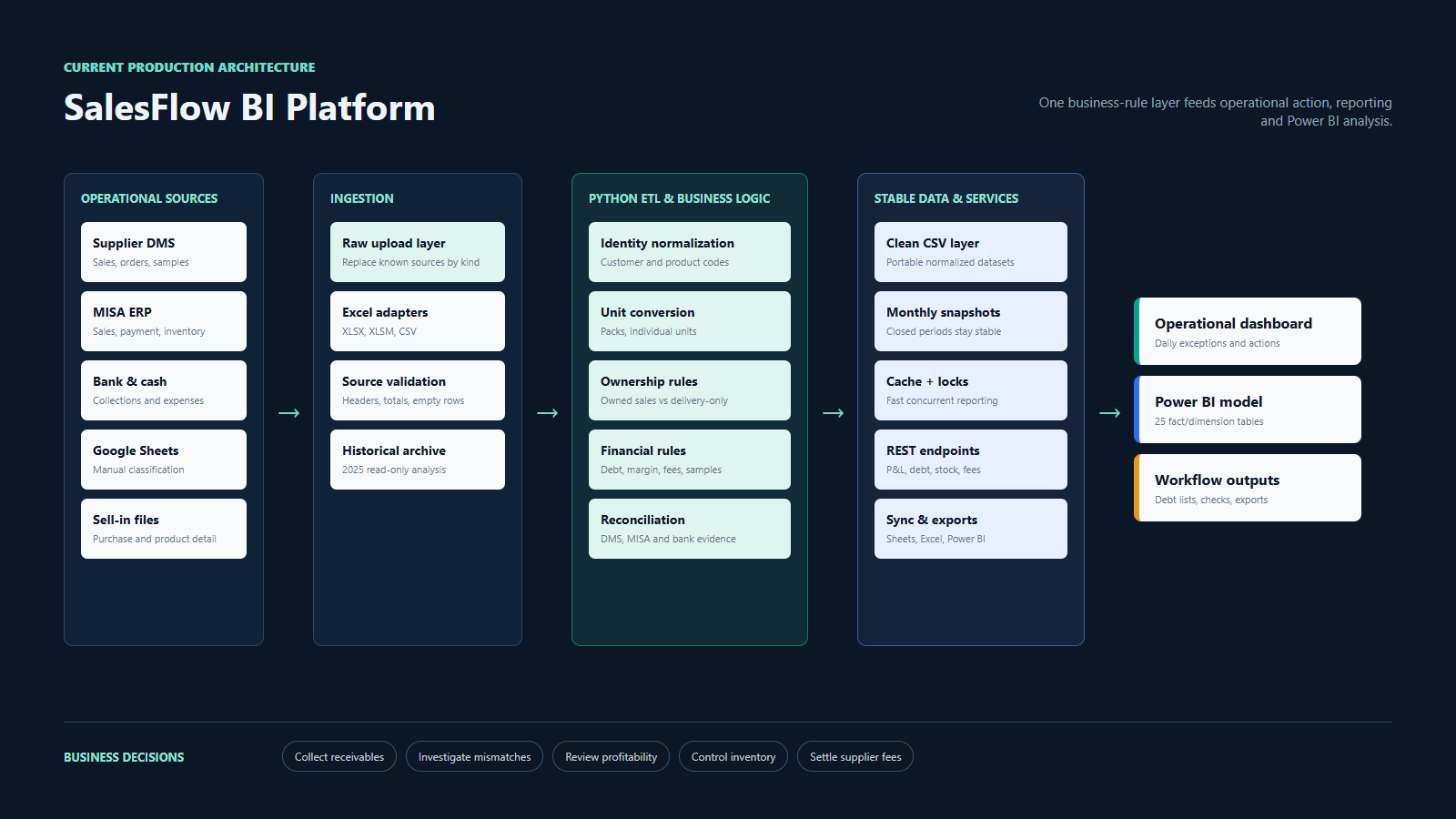Click the Current Production Architecture label
The width and height of the screenshot is (1456, 819).
[x=189, y=67]
